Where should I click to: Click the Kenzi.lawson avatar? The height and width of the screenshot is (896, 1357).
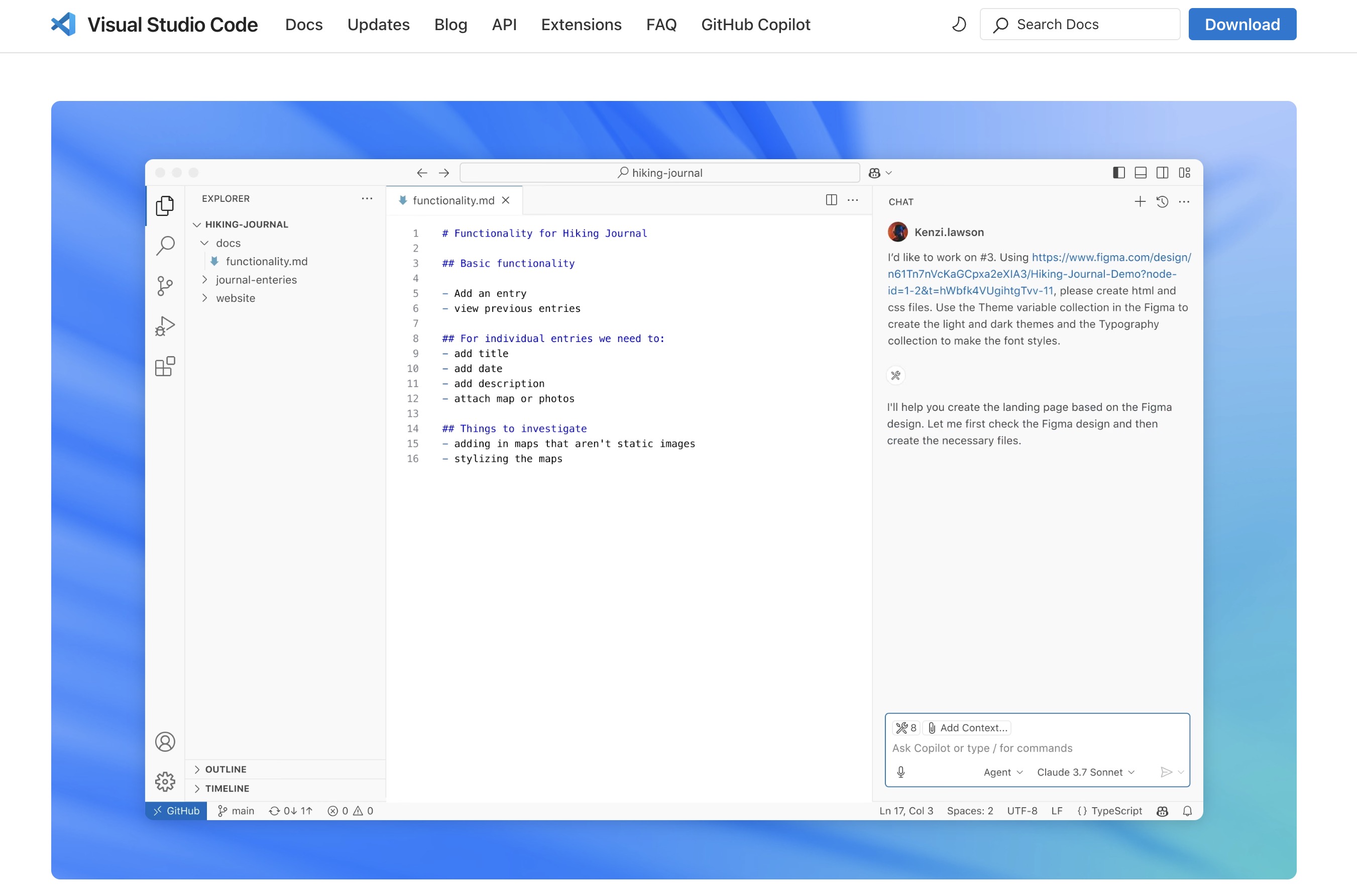pos(897,232)
